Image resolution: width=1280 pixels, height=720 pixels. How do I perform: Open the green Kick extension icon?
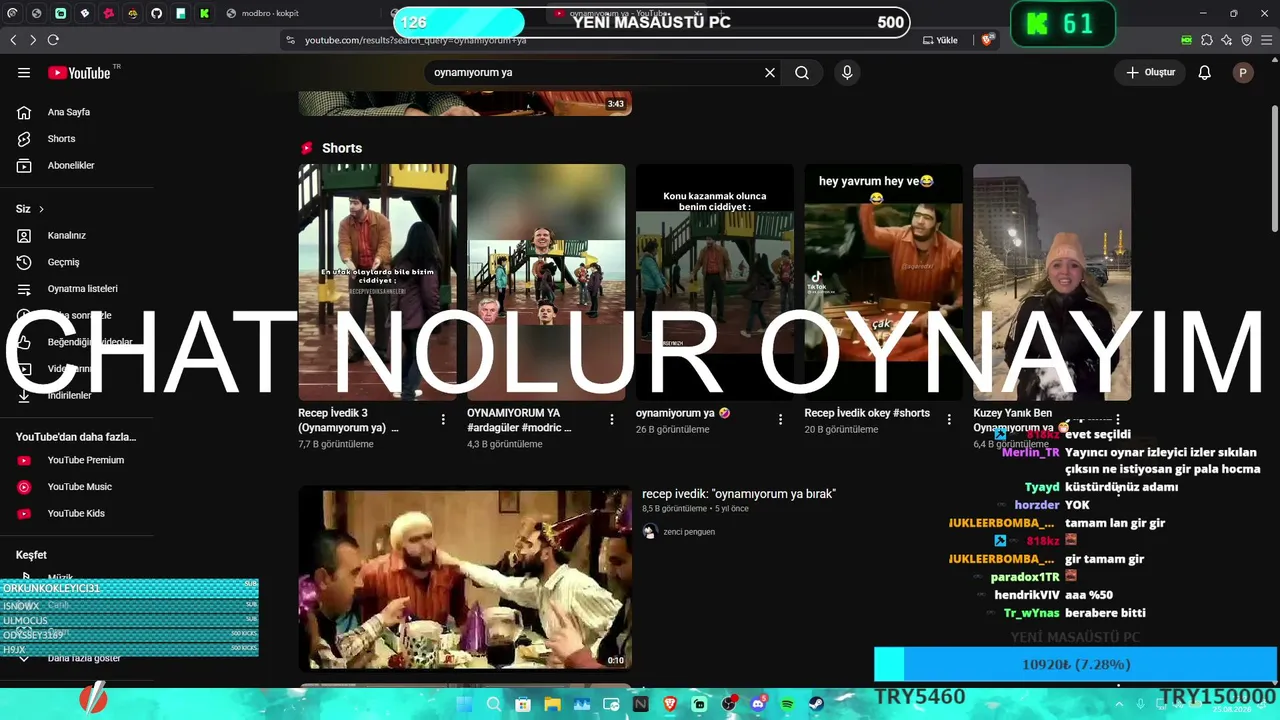click(x=1187, y=40)
